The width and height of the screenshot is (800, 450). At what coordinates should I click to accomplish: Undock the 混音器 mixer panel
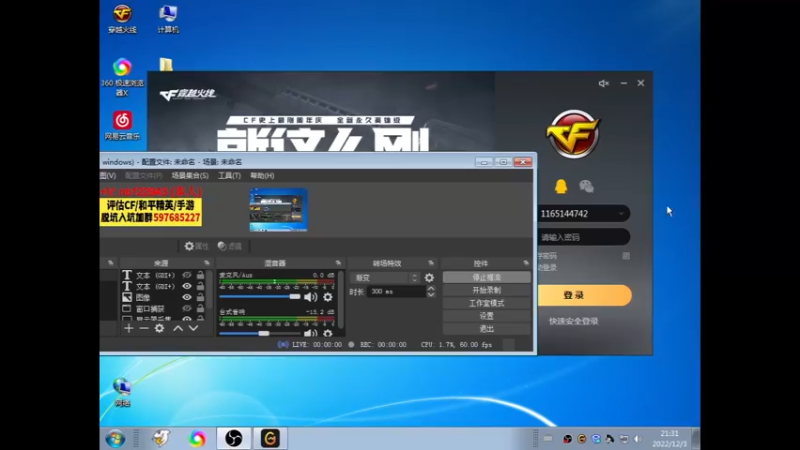pos(338,263)
